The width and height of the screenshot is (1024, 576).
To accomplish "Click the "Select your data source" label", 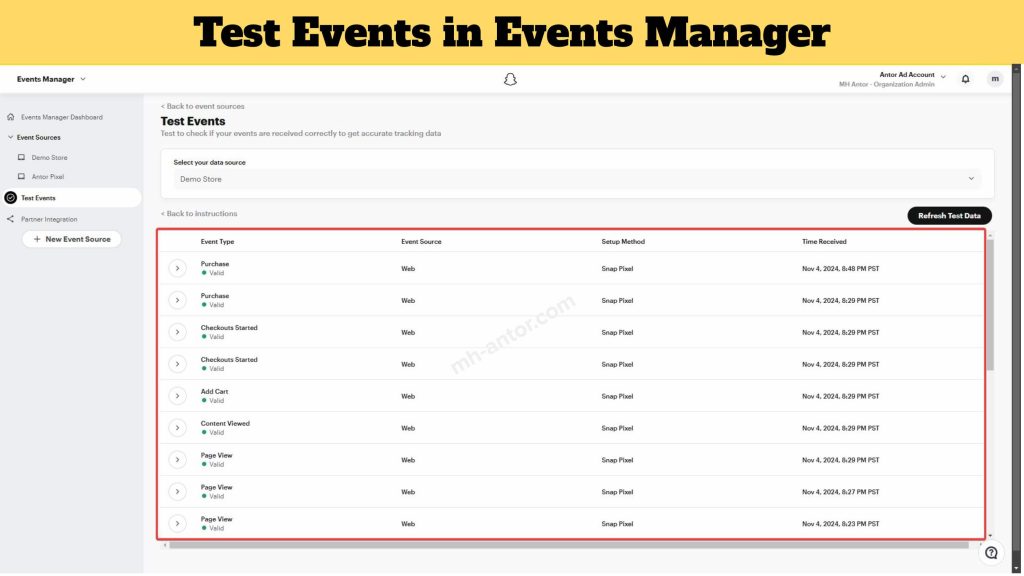I will [x=210, y=163].
